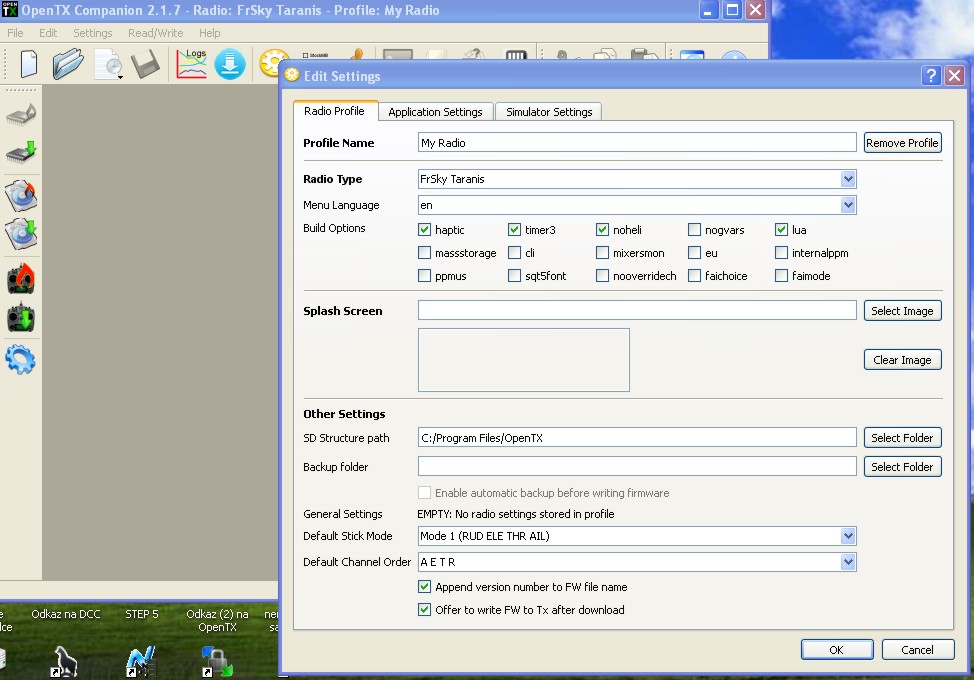Open the Default Stick Mode dropdown
Screen dimensions: 974x680
(848, 536)
